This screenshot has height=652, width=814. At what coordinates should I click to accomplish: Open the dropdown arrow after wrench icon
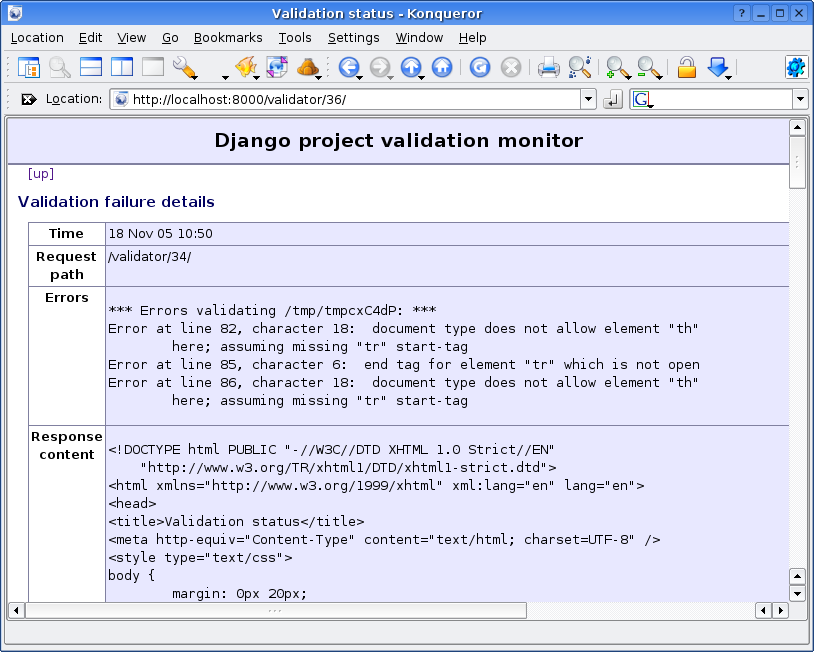click(x=225, y=77)
